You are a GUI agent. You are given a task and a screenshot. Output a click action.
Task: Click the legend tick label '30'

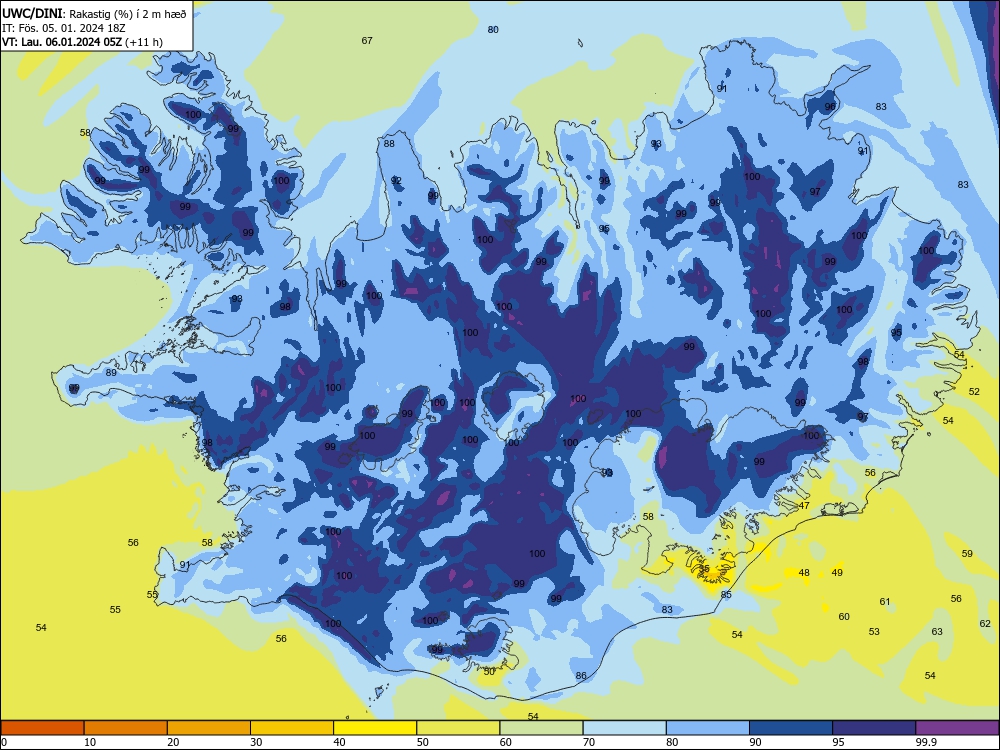pyautogui.click(x=256, y=742)
